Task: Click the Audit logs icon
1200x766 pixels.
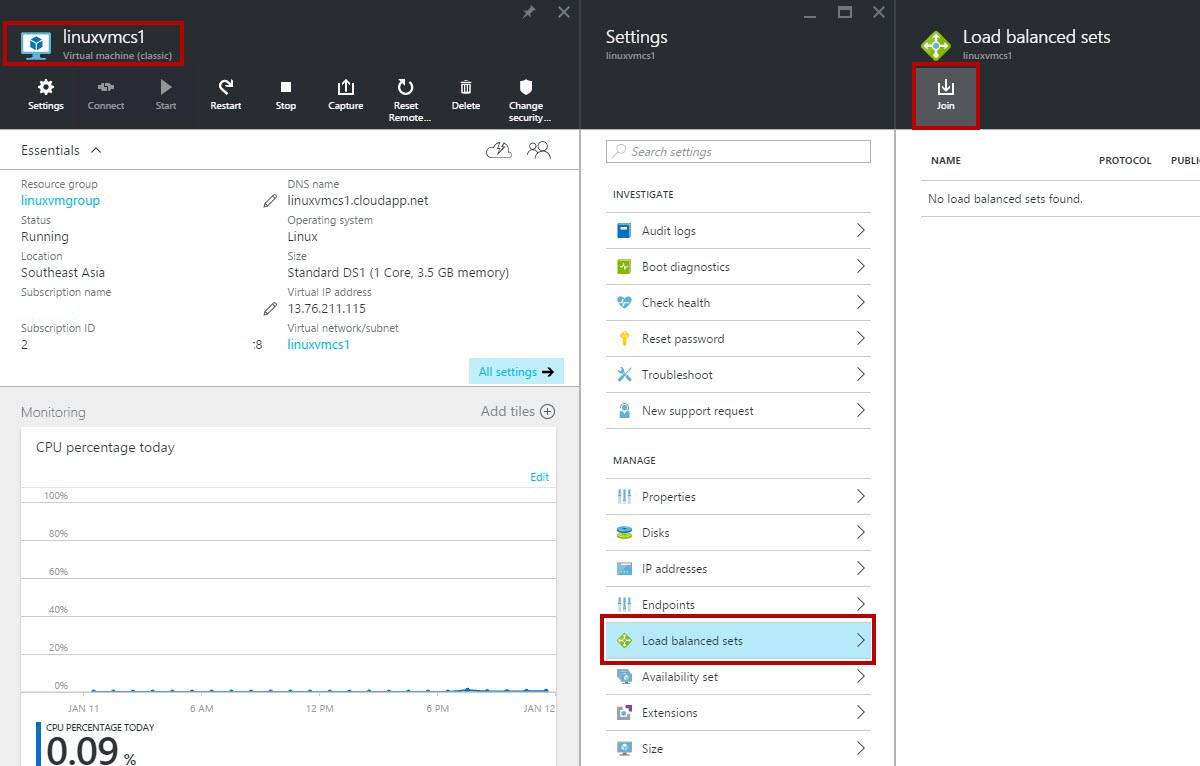Action: [x=624, y=230]
